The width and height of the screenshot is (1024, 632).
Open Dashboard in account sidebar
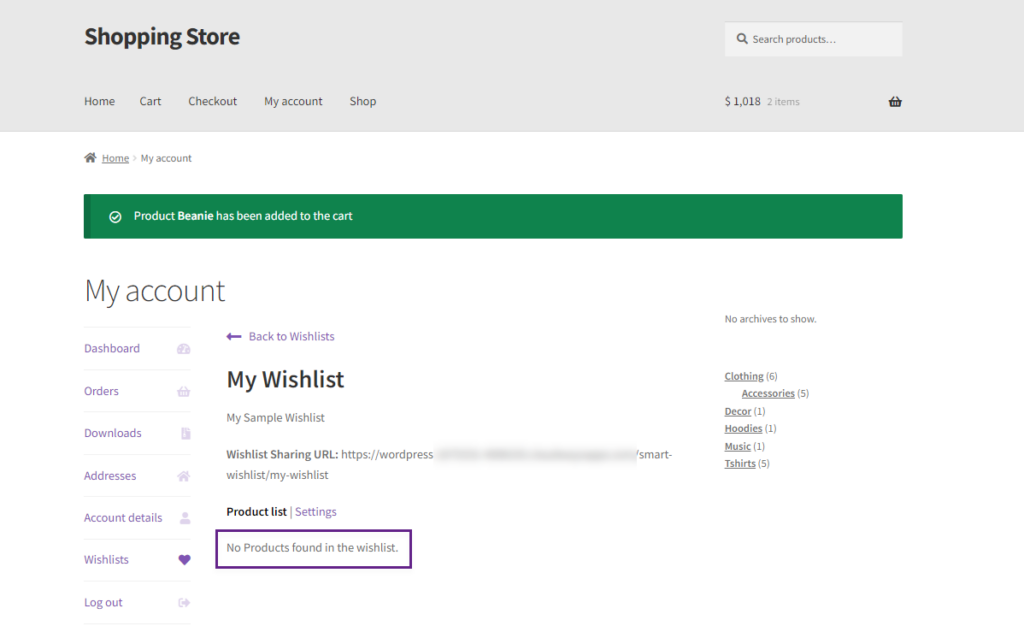pos(112,349)
